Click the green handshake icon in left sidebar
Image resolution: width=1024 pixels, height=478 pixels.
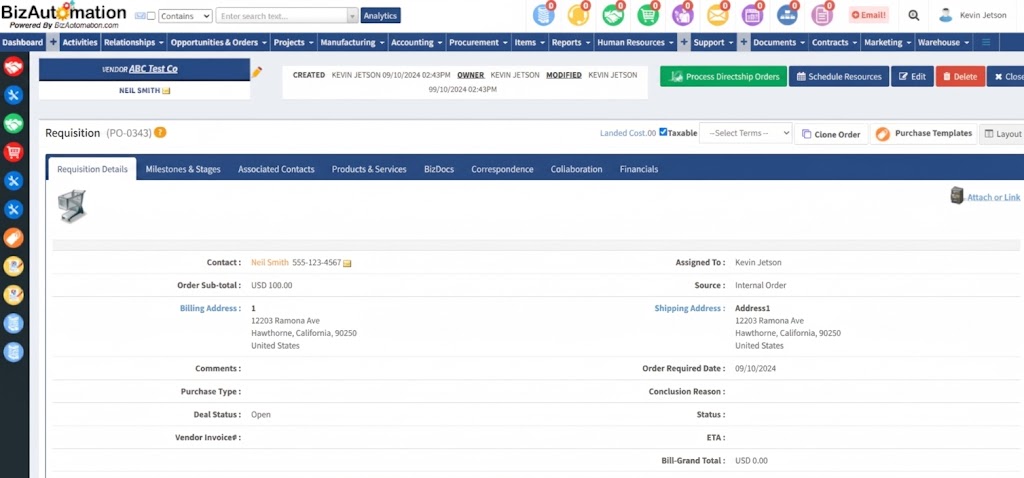[14, 123]
